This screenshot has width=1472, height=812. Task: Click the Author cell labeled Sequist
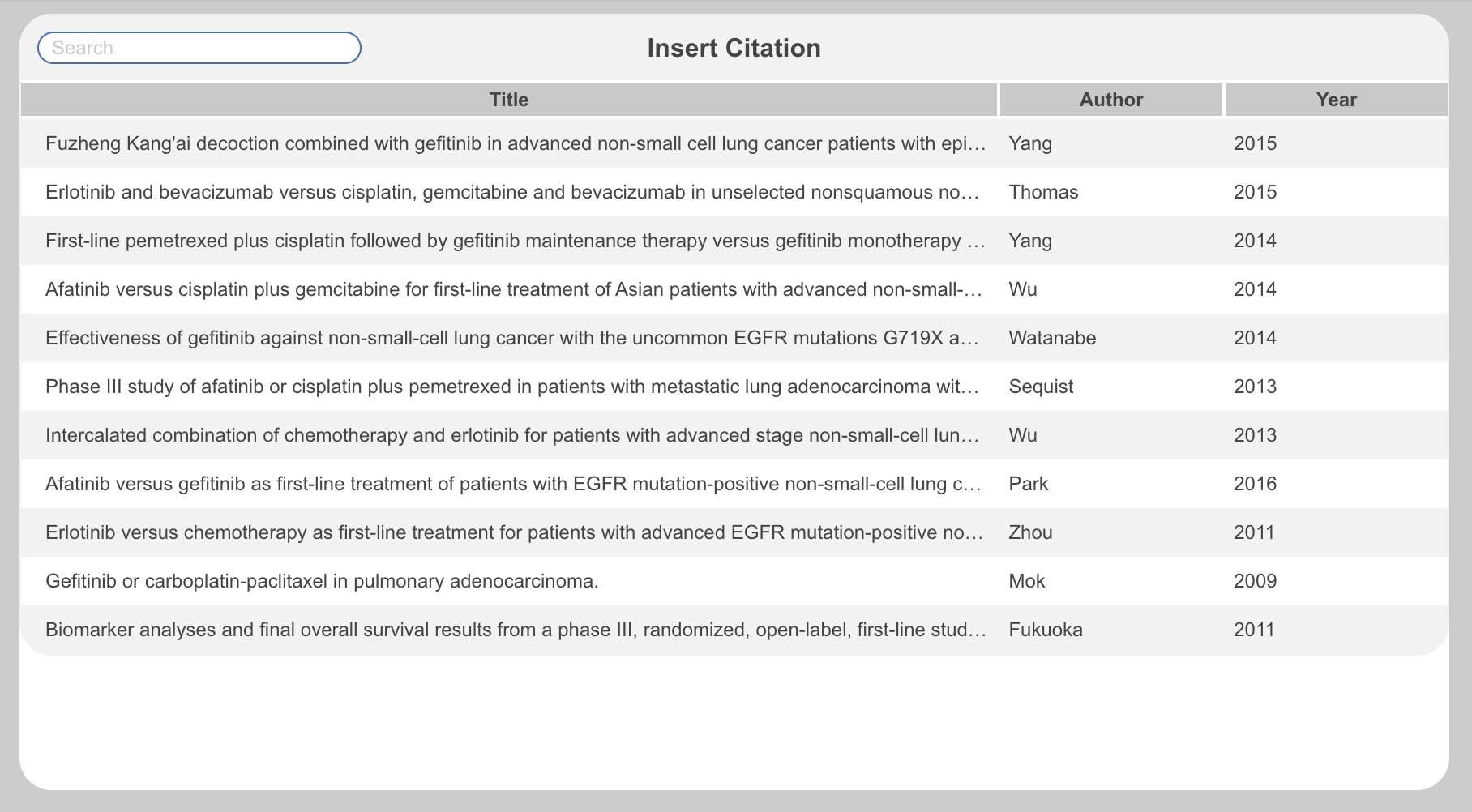tap(1042, 387)
